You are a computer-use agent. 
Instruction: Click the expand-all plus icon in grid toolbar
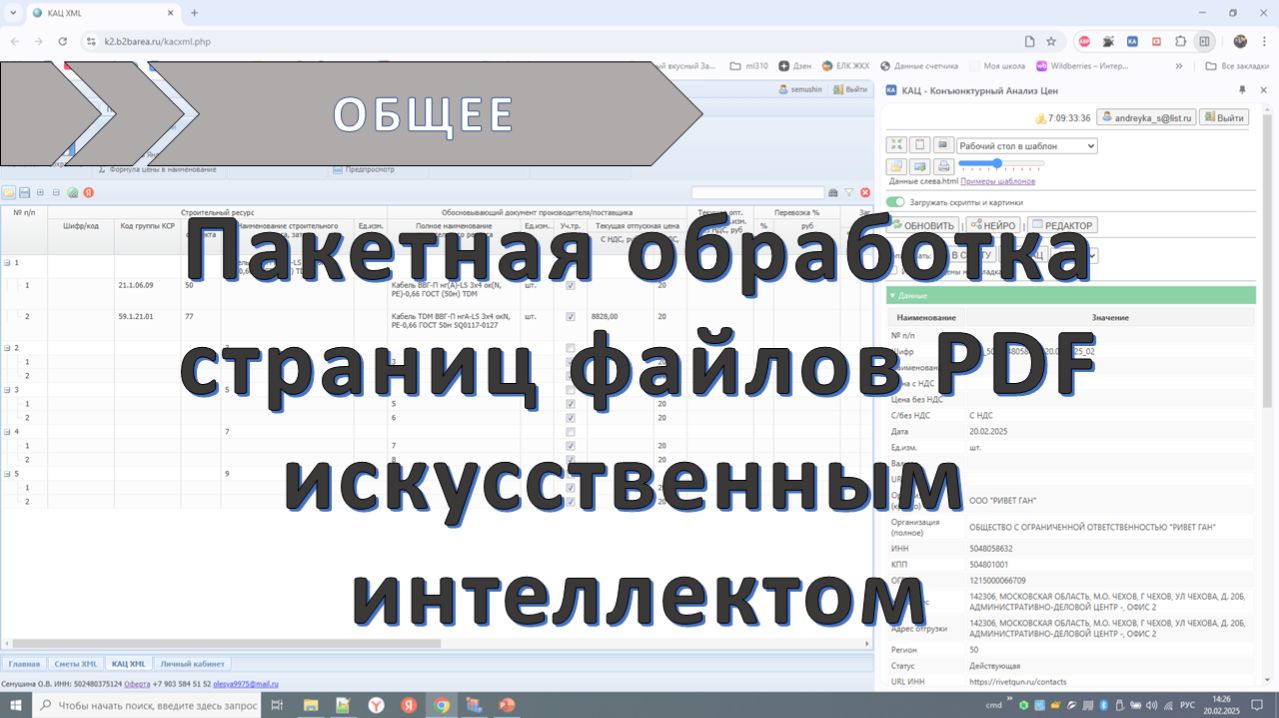tap(40, 192)
